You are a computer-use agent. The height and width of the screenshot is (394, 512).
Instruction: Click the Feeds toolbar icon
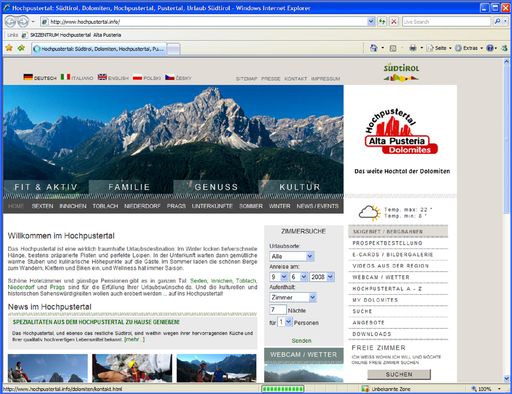(393, 48)
